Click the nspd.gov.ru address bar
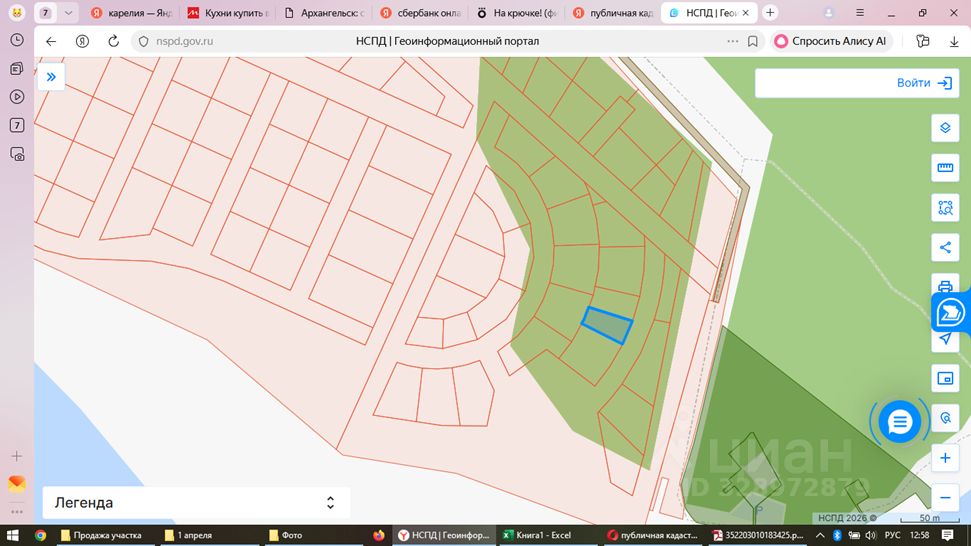Viewport: 971px width, 546px height. (x=433, y=41)
